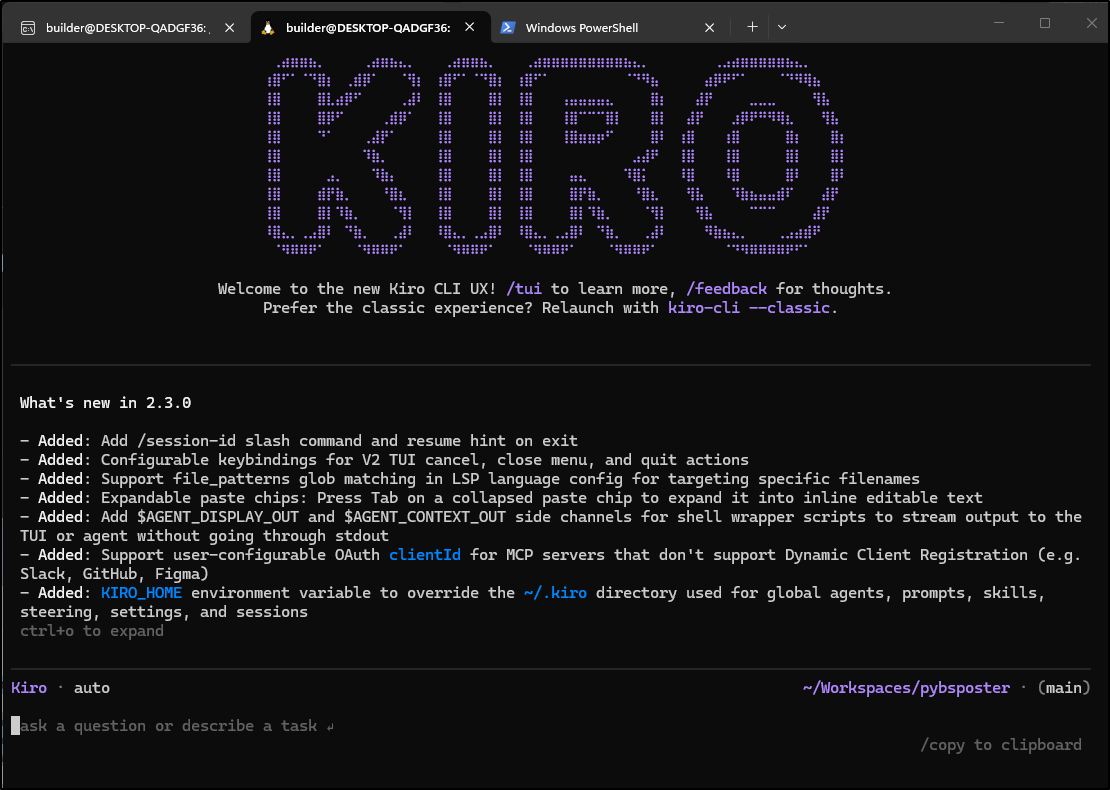The height and width of the screenshot is (790, 1110).
Task: Click the Kiro agent name label
Action: pyautogui.click(x=29, y=687)
